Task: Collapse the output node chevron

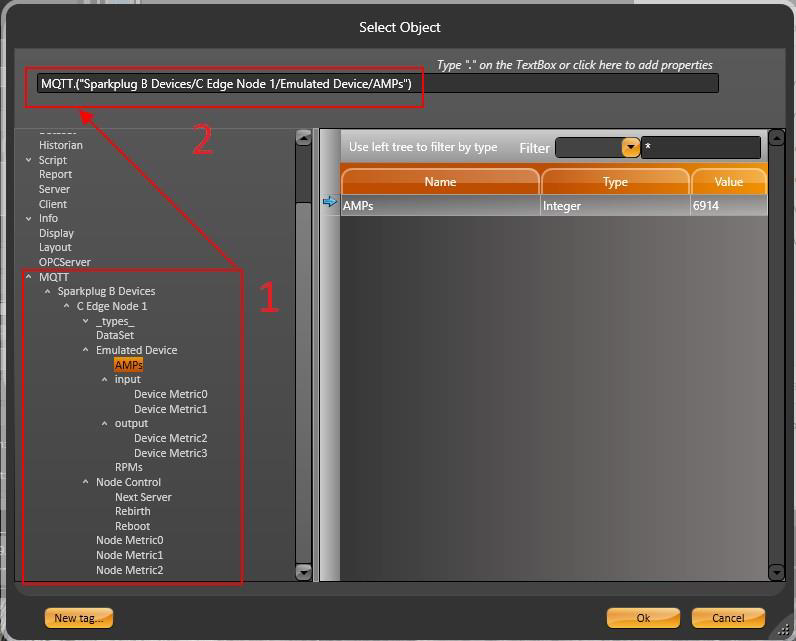Action: coord(104,423)
